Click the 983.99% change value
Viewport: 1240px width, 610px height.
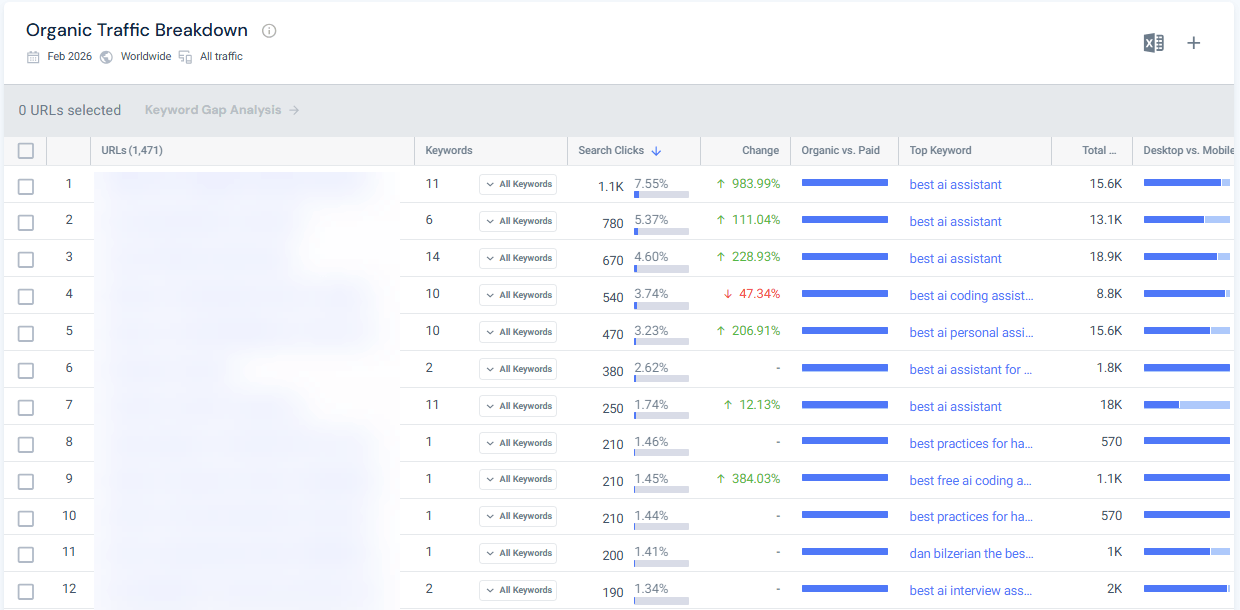tap(755, 184)
